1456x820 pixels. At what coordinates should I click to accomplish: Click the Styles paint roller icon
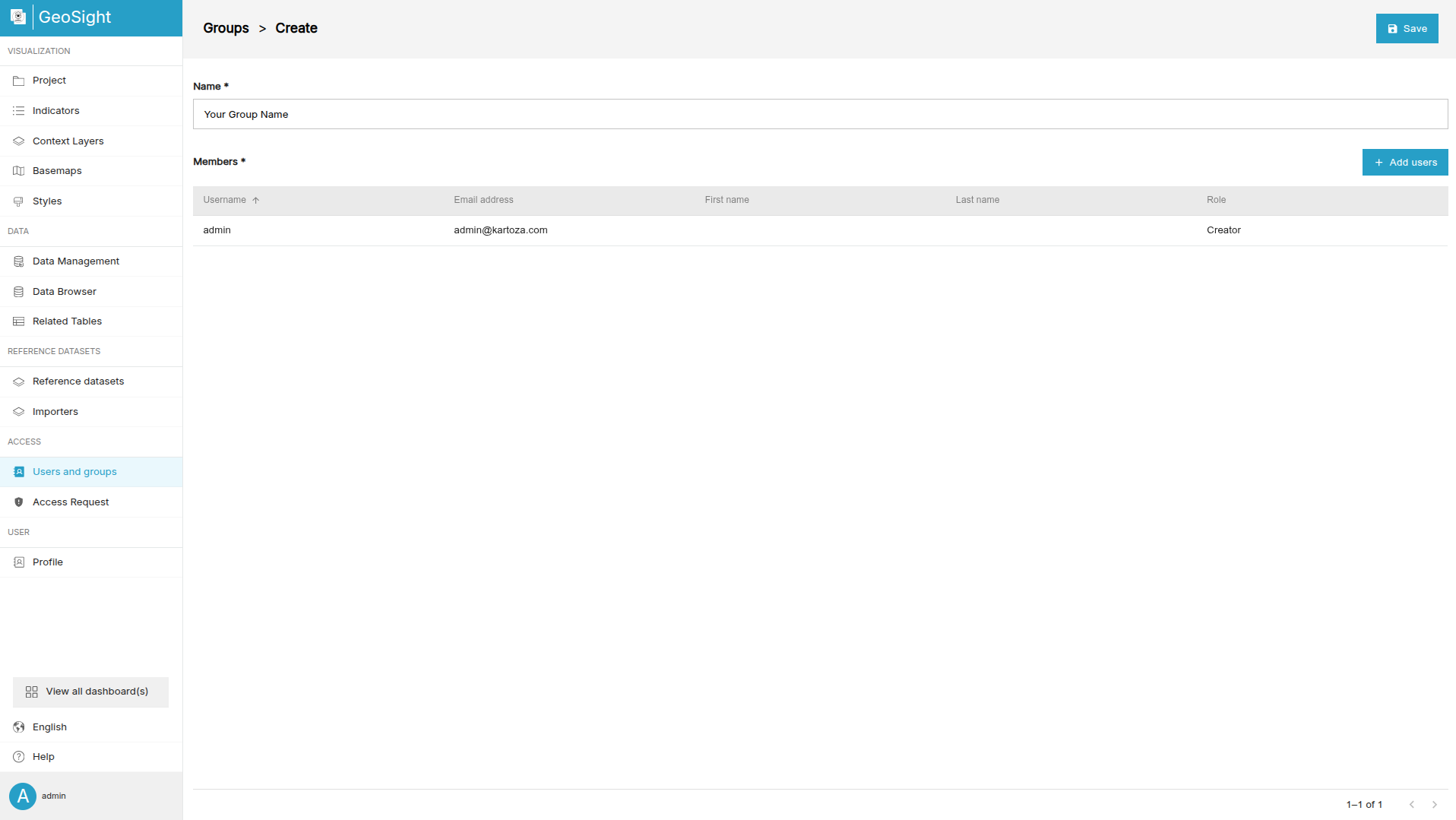19,201
